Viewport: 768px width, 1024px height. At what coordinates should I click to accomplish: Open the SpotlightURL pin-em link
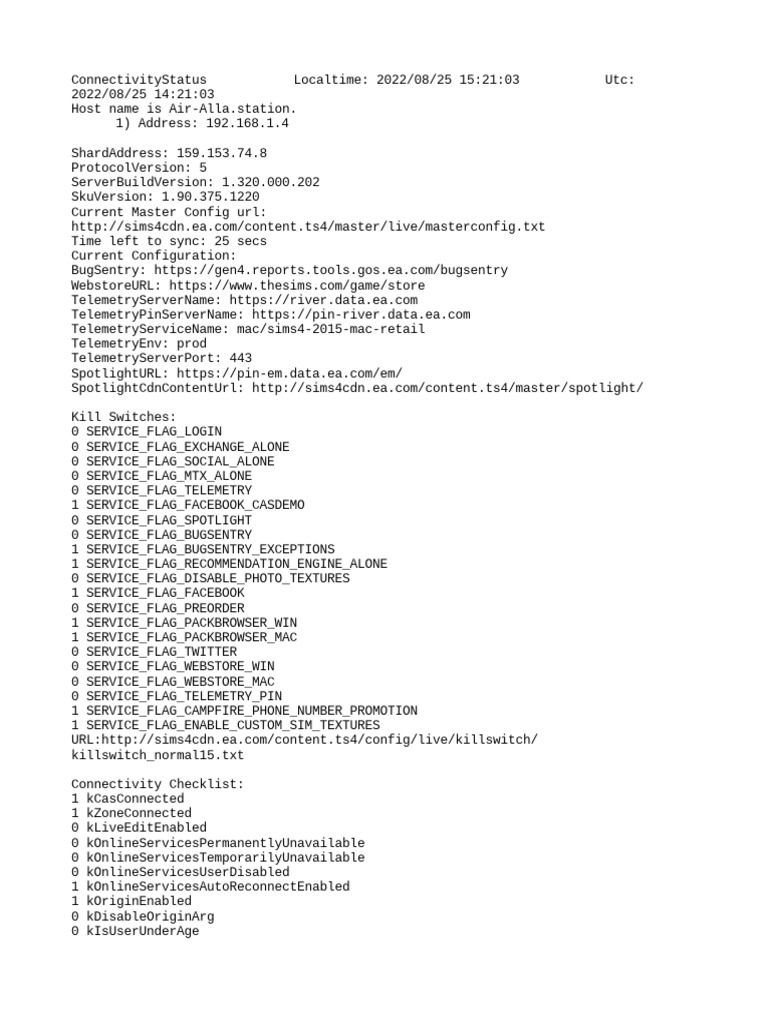pos(289,373)
